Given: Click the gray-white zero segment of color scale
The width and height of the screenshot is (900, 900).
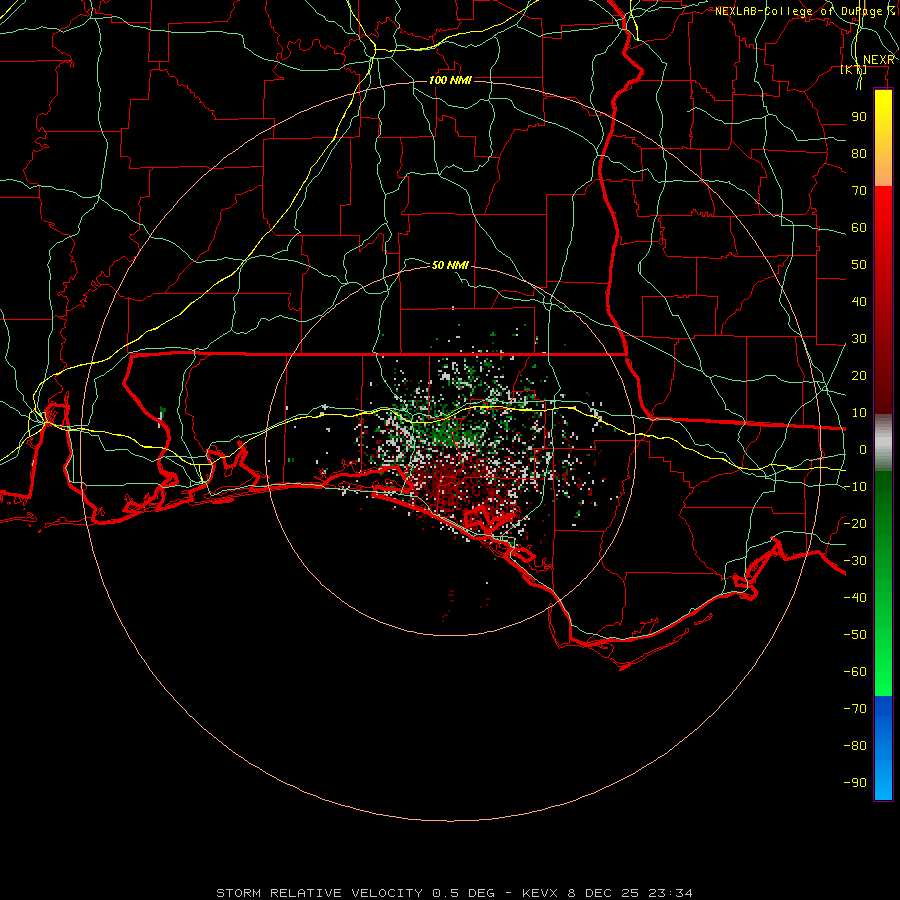Looking at the screenshot, I should [x=883, y=443].
